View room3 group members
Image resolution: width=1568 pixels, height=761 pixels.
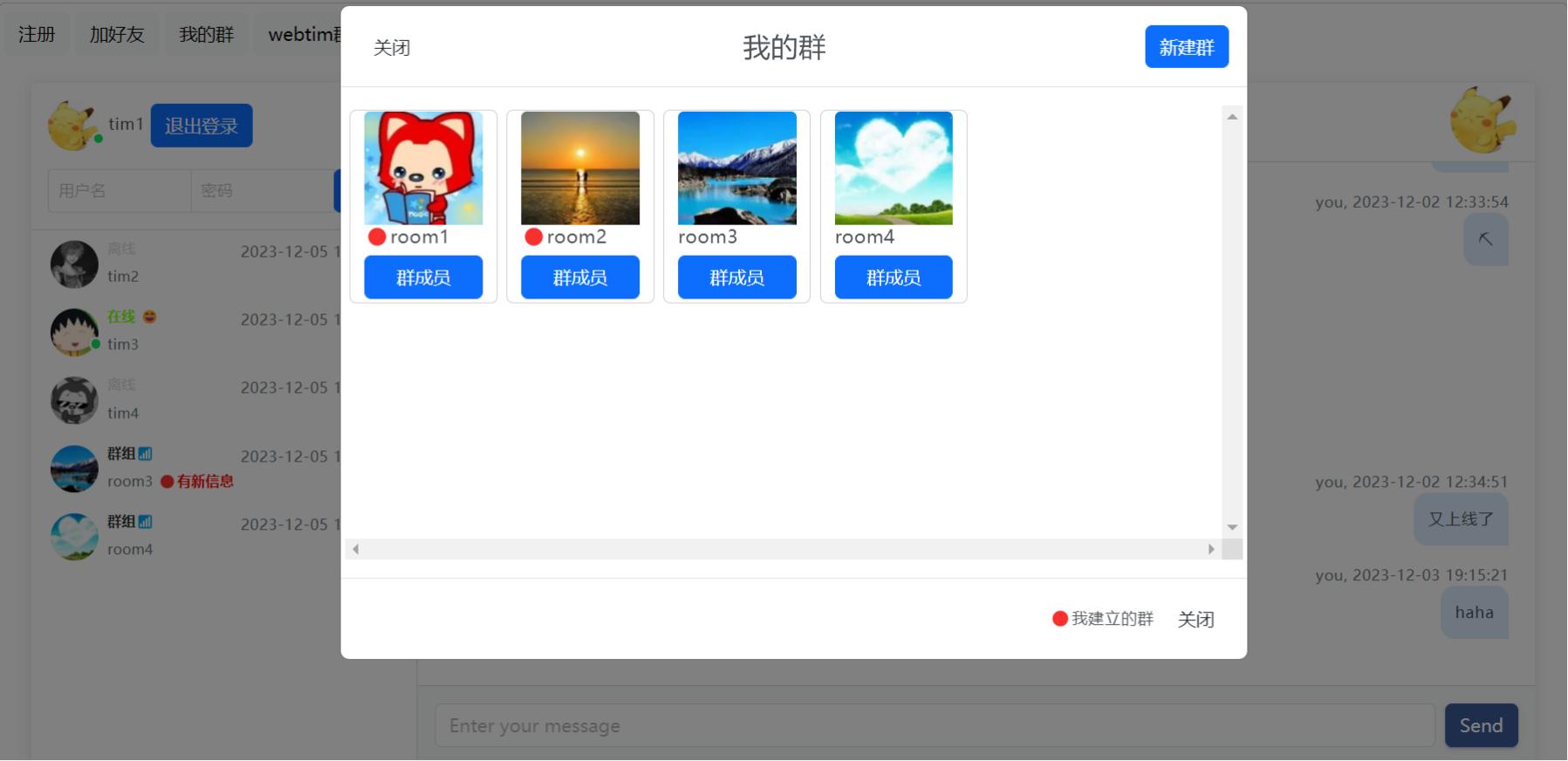point(736,278)
